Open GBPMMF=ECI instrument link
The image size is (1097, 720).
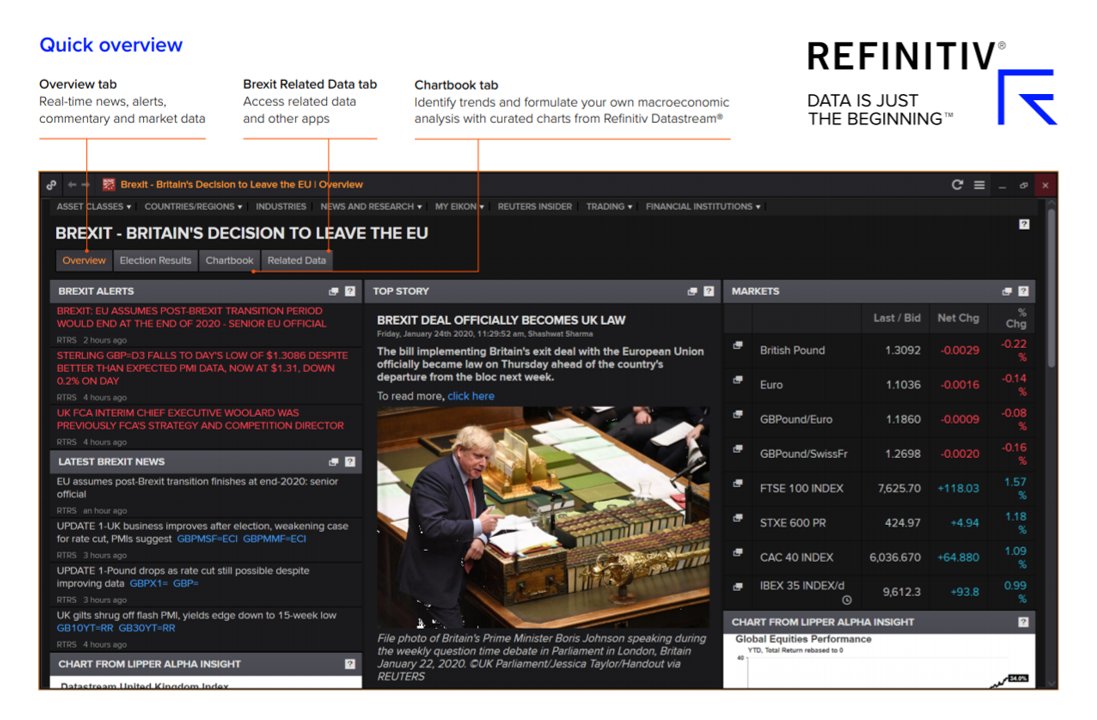(x=274, y=539)
